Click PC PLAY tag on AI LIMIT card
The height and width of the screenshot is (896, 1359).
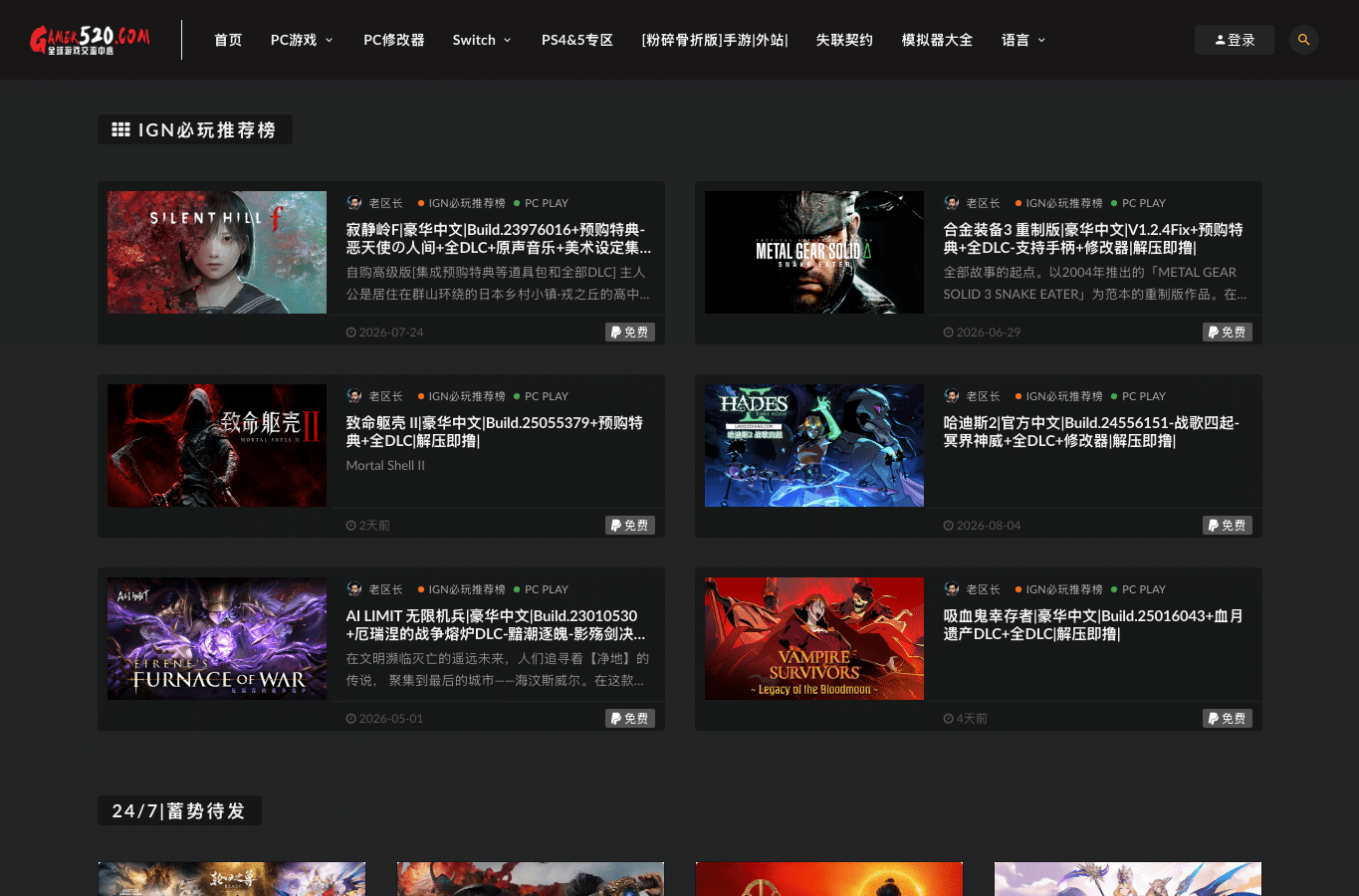[x=542, y=589]
